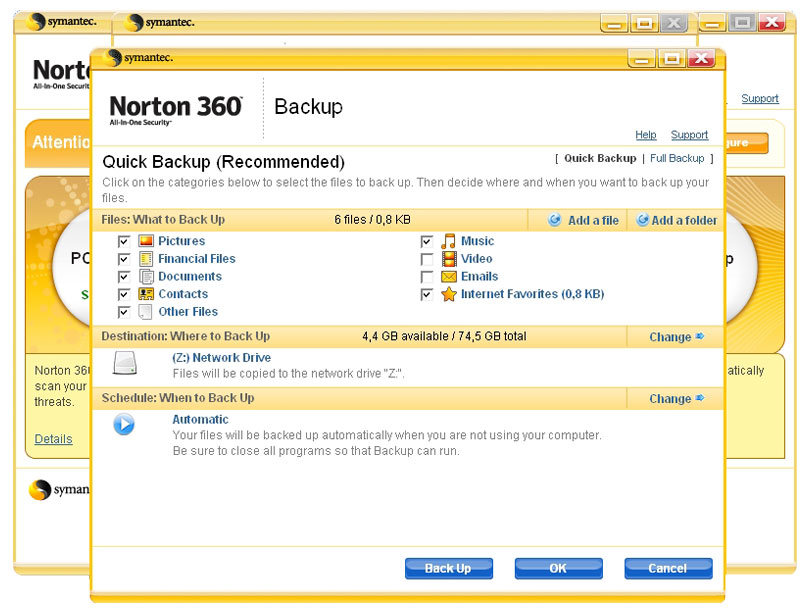Click the Financial Files category icon
Image resolution: width=810 pixels, height=616 pixels.
[146, 258]
